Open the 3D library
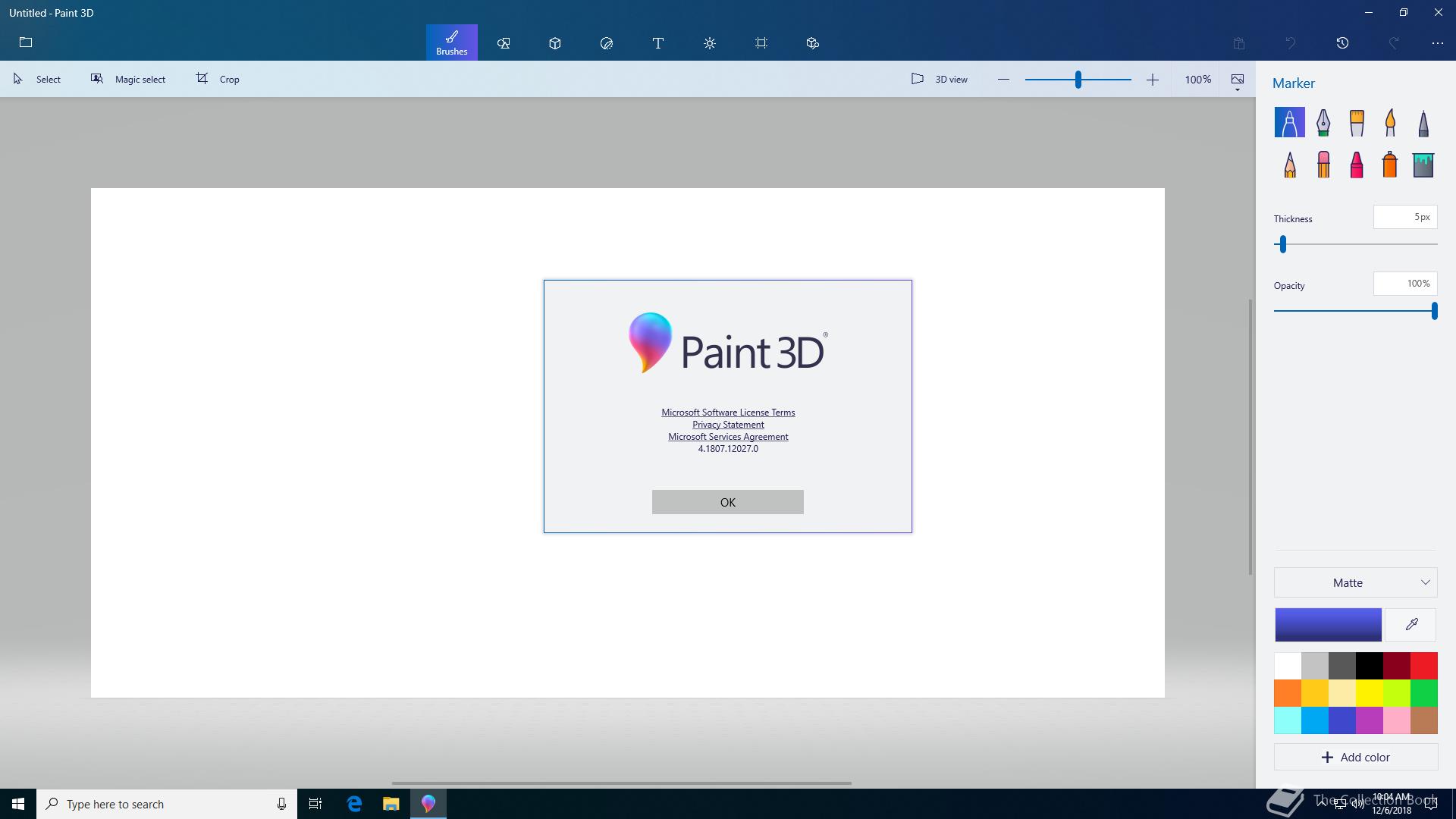This screenshot has width=1456, height=819. (x=813, y=43)
